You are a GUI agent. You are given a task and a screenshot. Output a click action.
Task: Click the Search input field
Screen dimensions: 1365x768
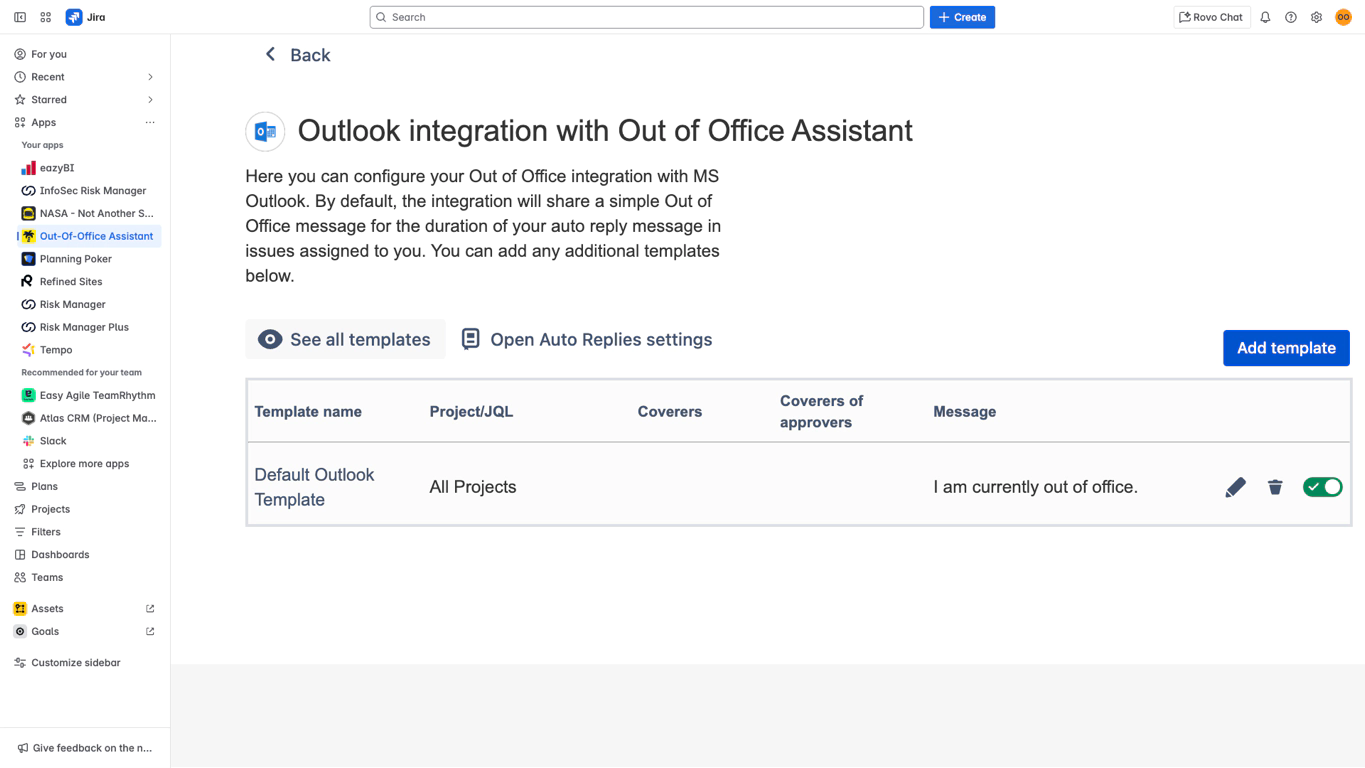click(646, 17)
